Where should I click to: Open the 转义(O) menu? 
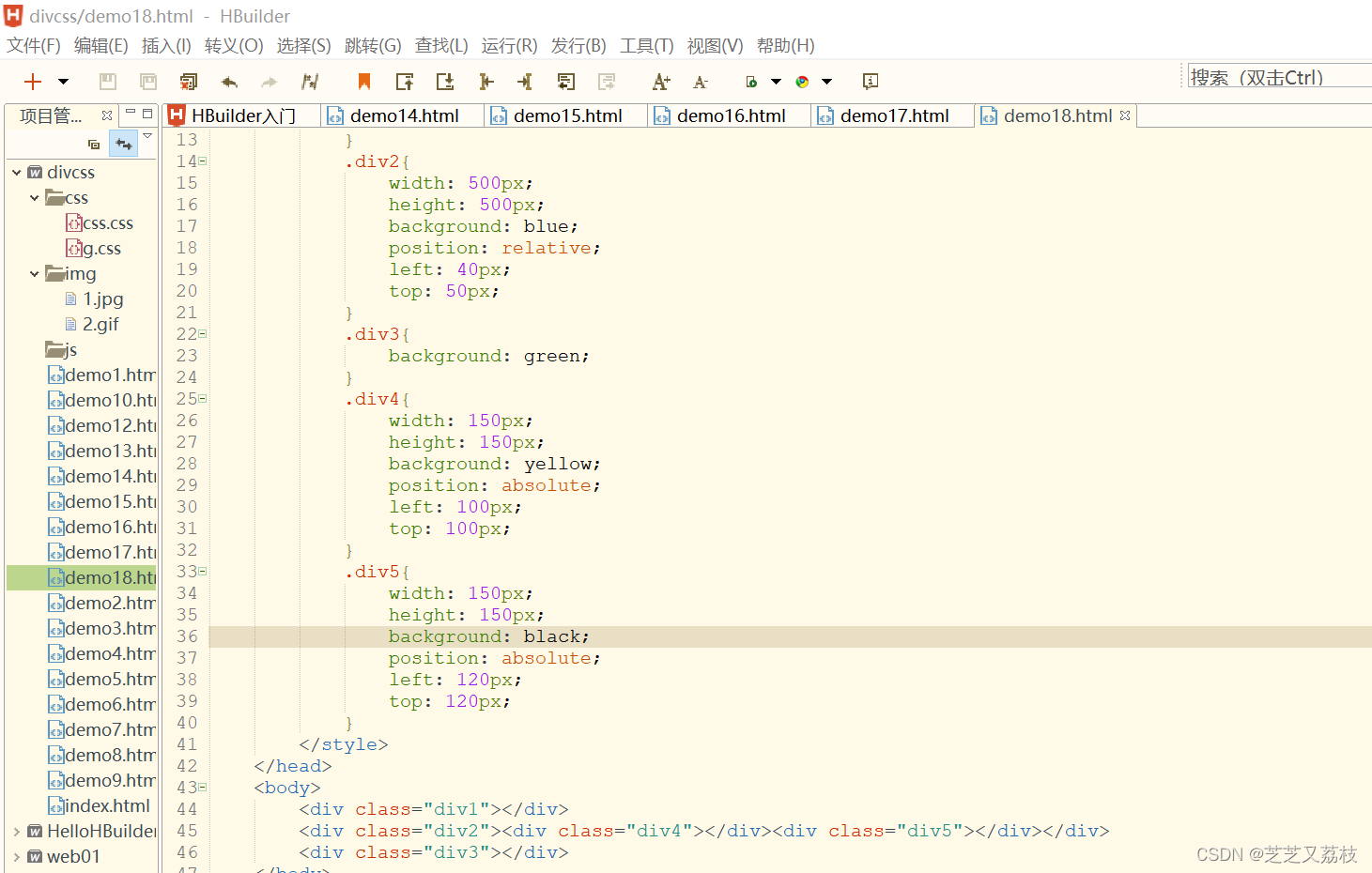coord(234,46)
